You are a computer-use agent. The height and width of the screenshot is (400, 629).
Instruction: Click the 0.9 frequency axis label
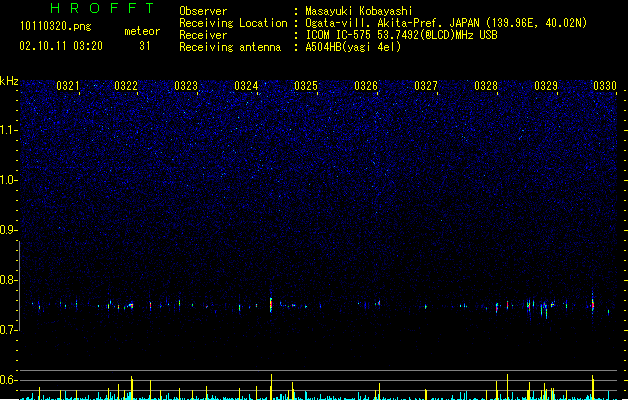click(8, 230)
